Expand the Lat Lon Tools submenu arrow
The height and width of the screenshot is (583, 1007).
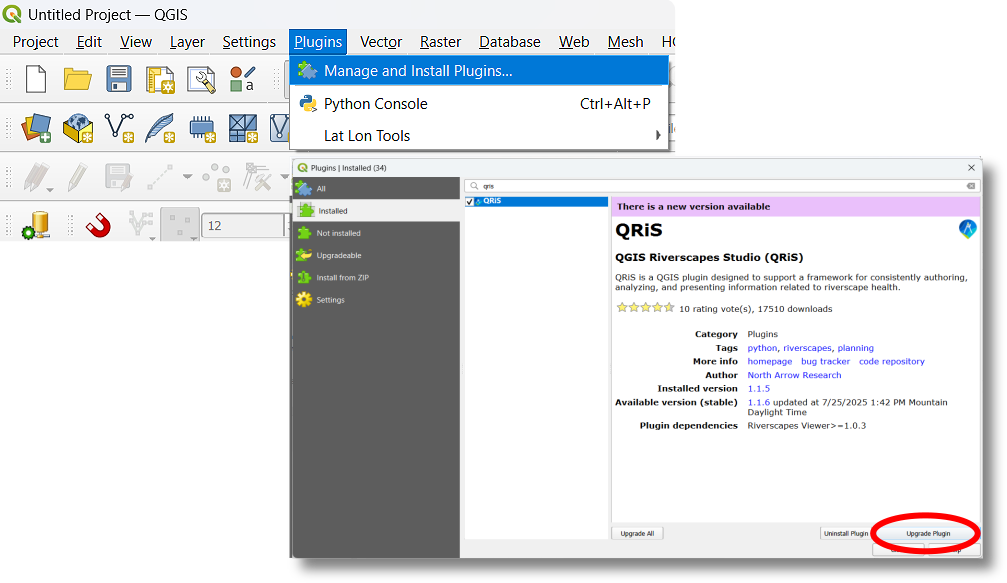[x=658, y=135]
